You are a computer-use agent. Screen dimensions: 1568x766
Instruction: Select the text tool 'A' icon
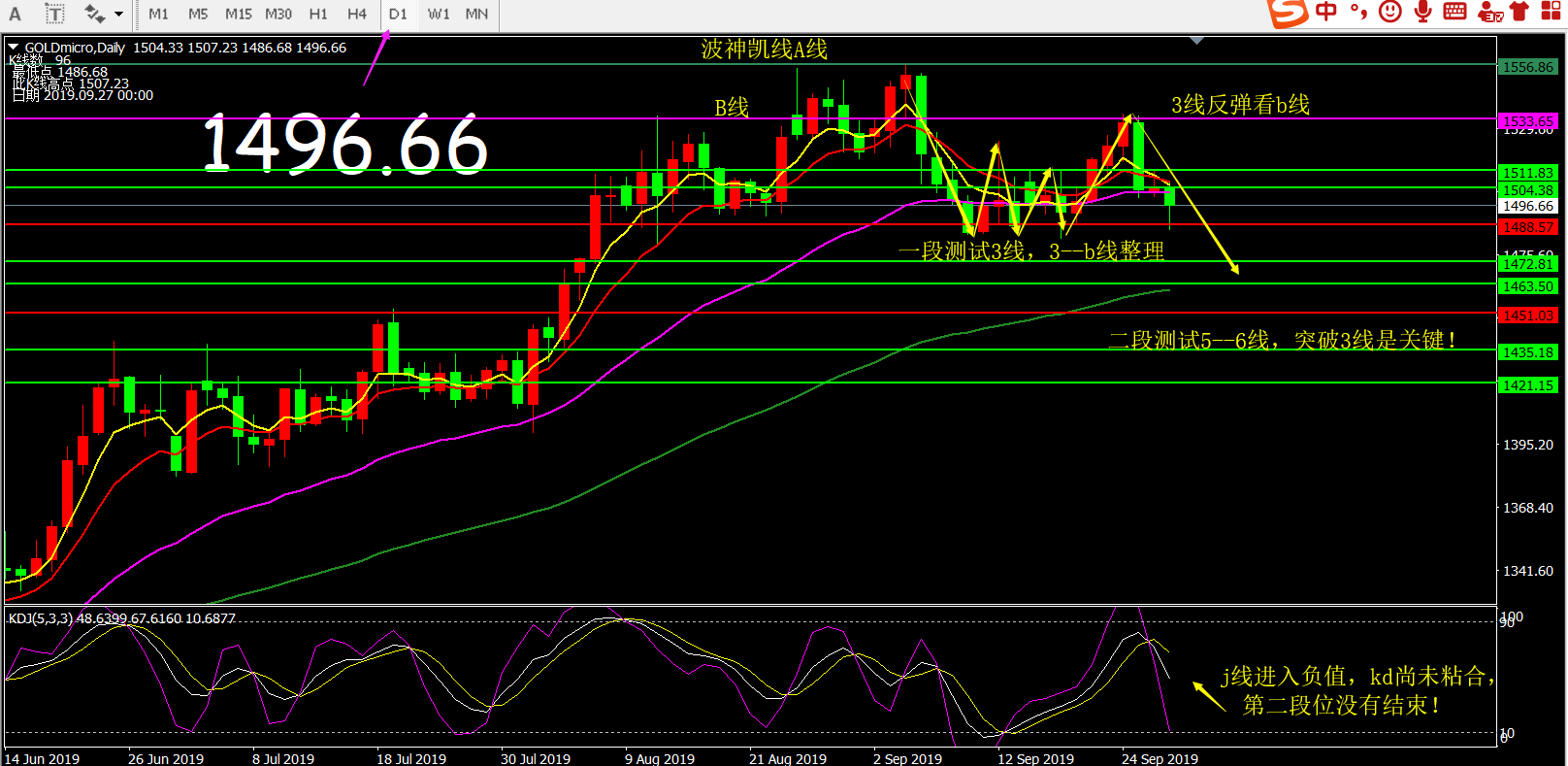click(x=15, y=14)
